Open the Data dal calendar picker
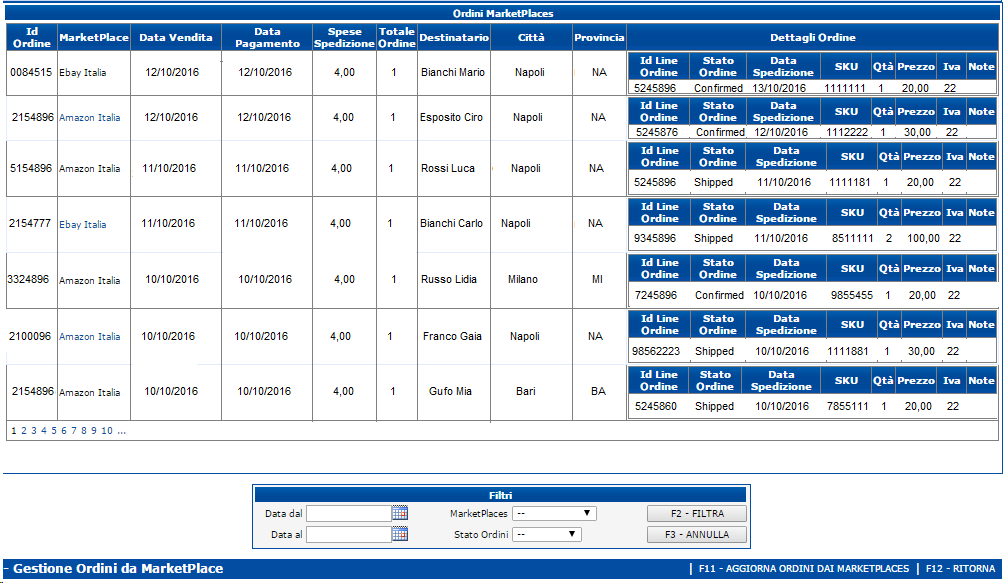 [x=400, y=513]
